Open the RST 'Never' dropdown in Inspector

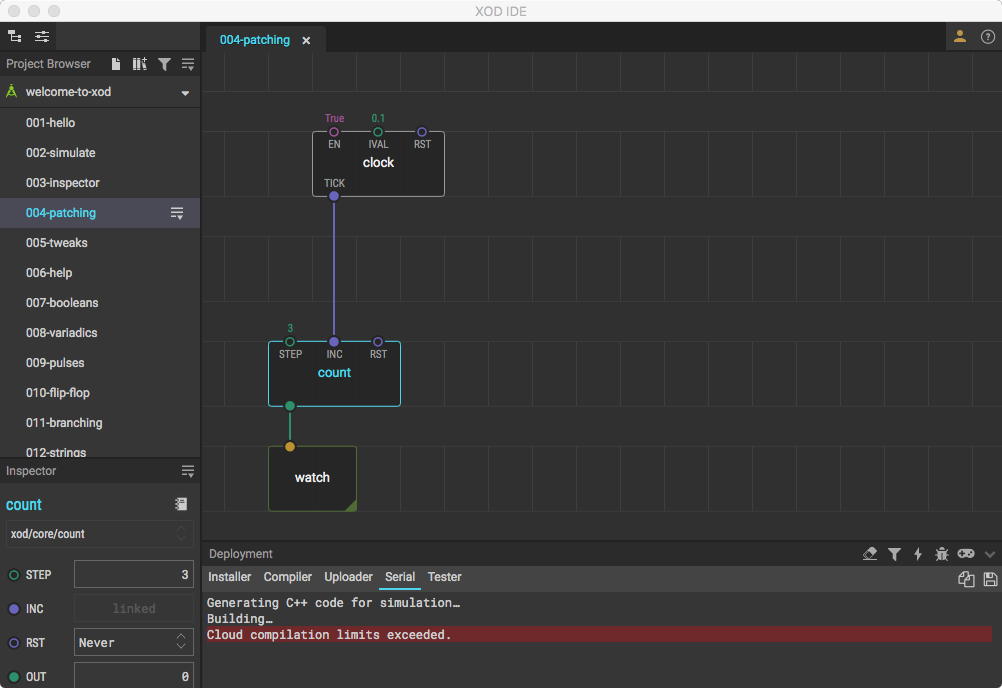[x=134, y=642]
